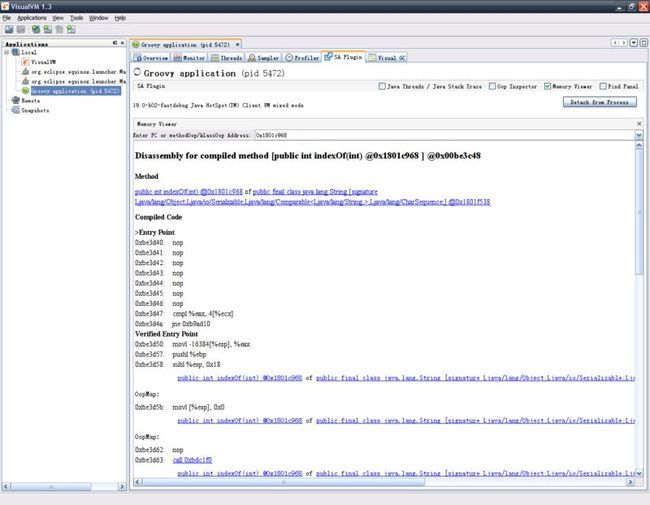
Task: Open the Applications menu
Action: click(x=32, y=18)
